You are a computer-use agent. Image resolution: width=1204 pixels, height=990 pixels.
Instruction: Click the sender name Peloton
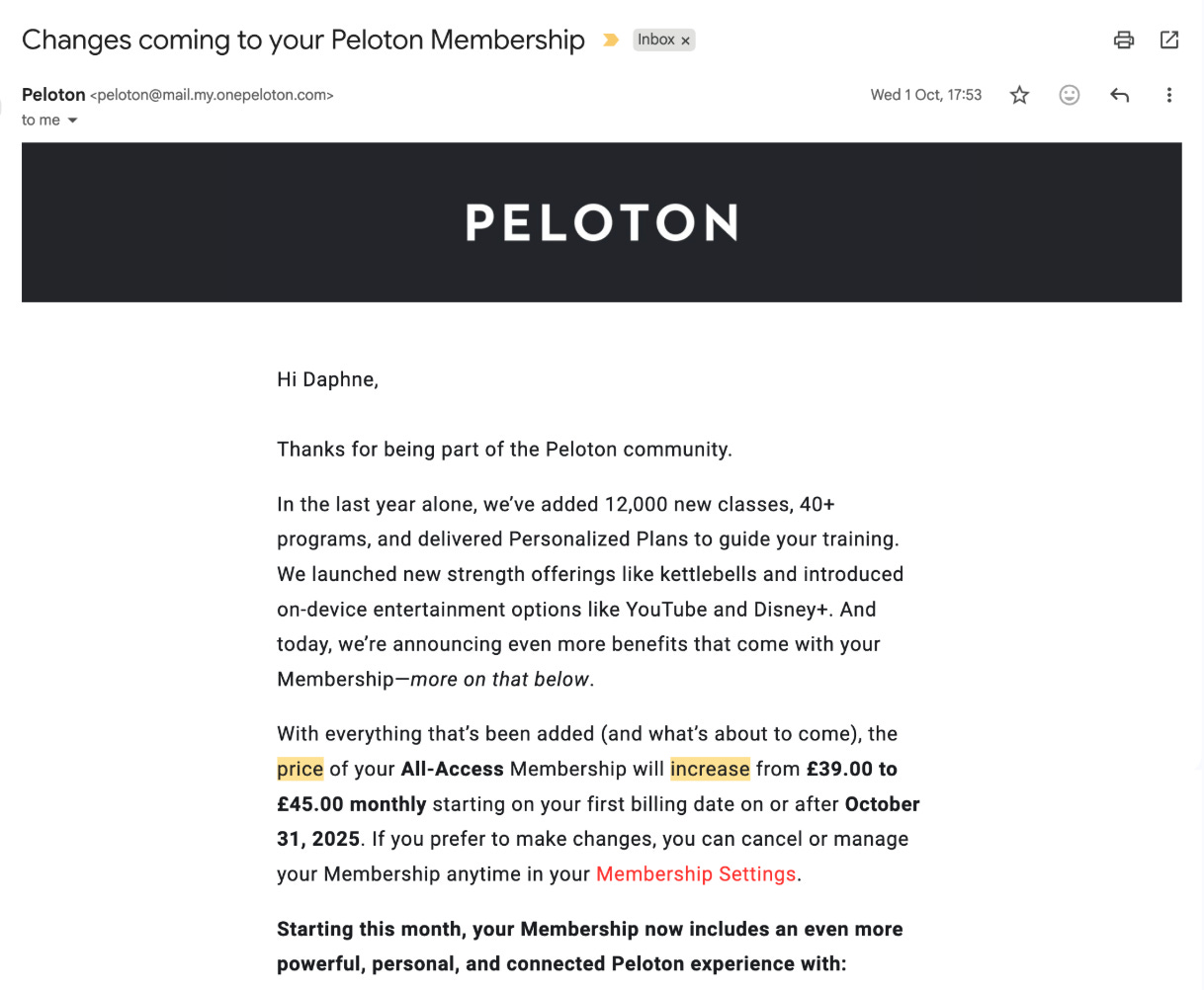coord(53,95)
